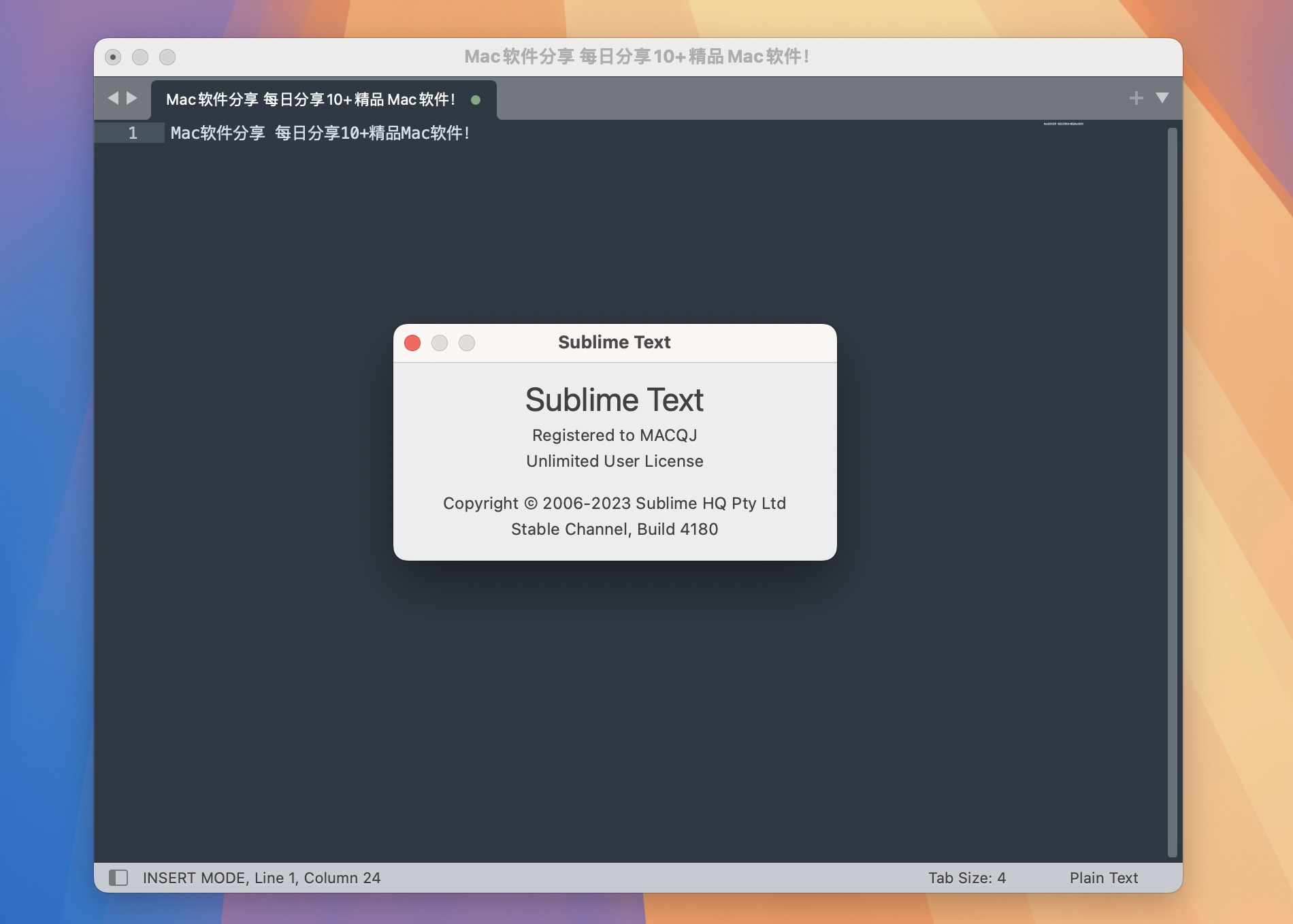Click text on editor line 1
1293x924 pixels.
click(320, 133)
